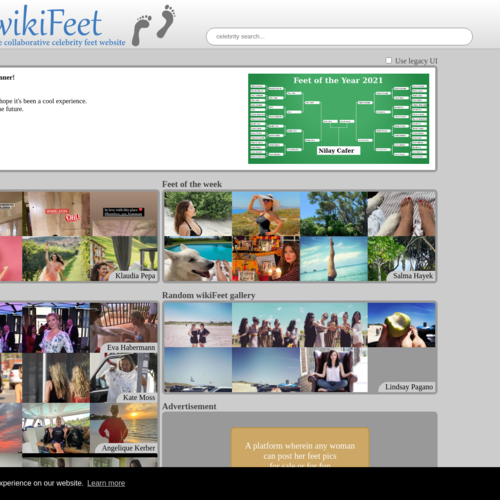Open the Kate Moss gallery label
500x500 pixels.
click(x=139, y=397)
